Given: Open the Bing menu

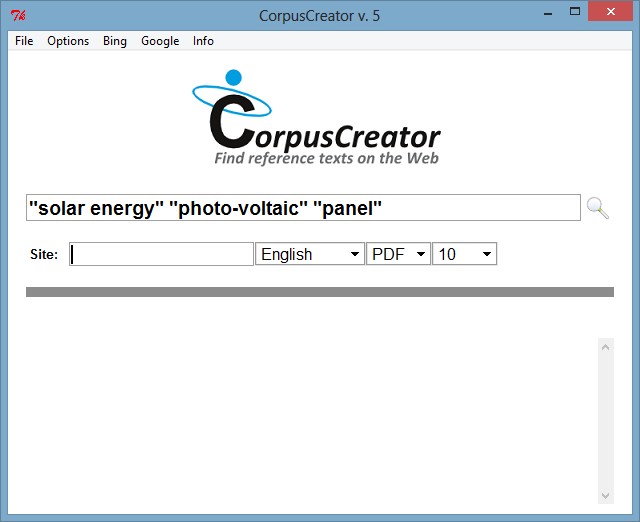Looking at the screenshot, I should pyautogui.click(x=115, y=41).
